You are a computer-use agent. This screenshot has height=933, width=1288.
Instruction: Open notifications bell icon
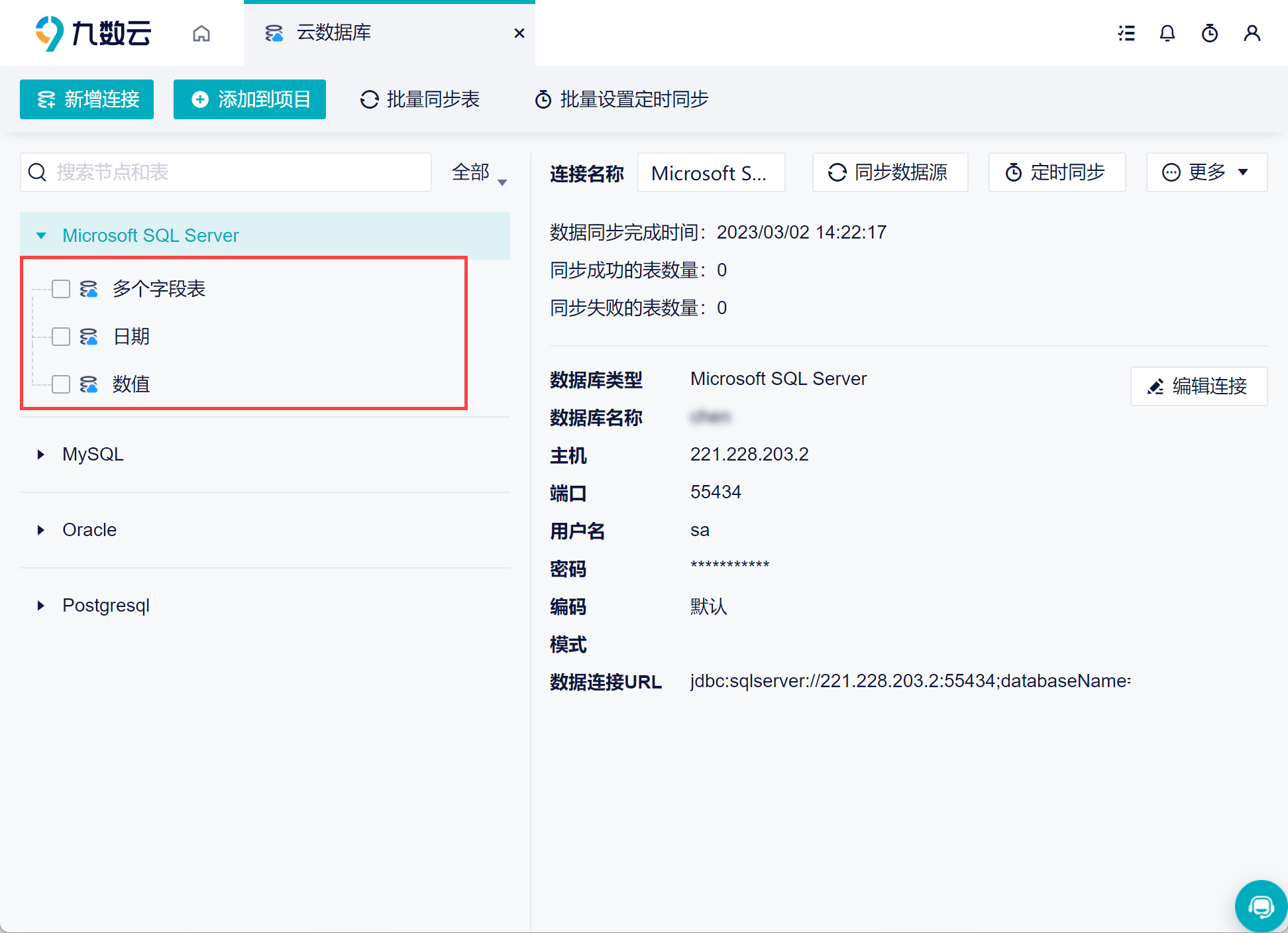[1167, 33]
